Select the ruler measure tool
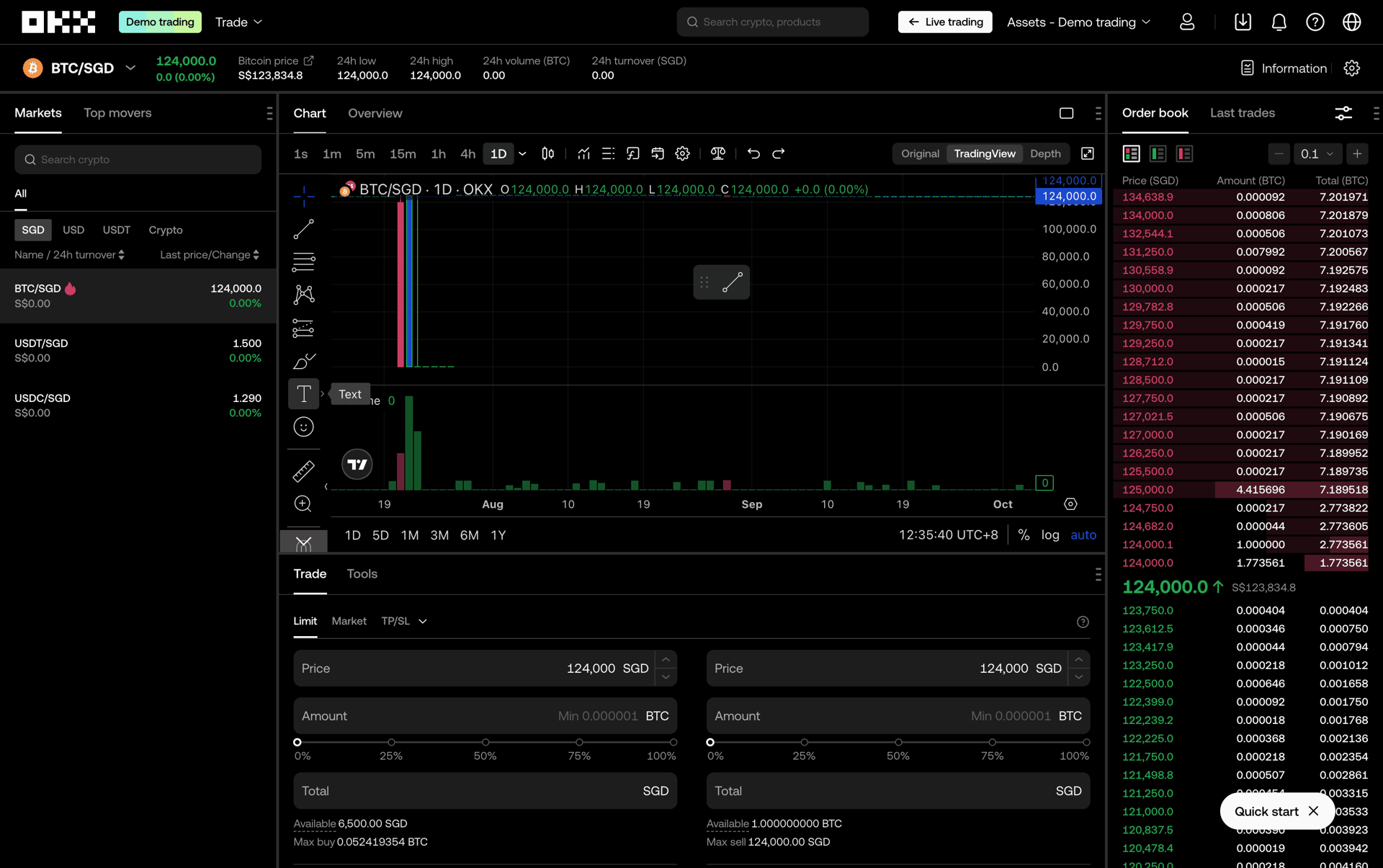1383x868 pixels. click(303, 471)
